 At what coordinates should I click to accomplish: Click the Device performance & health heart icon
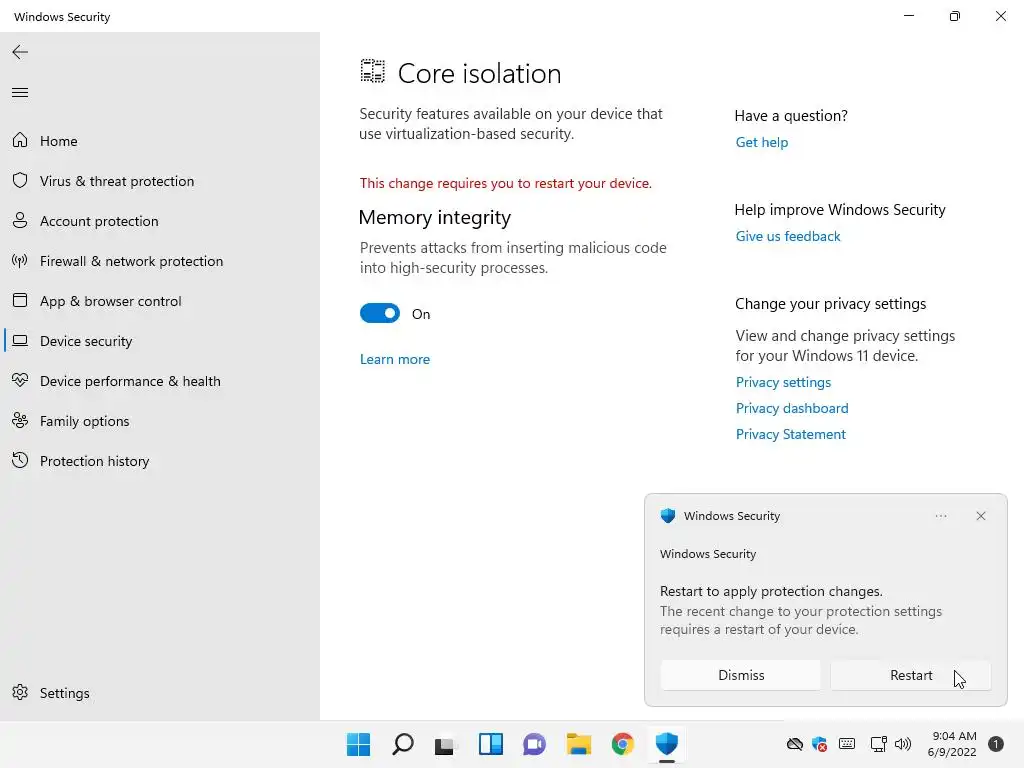[20, 380]
